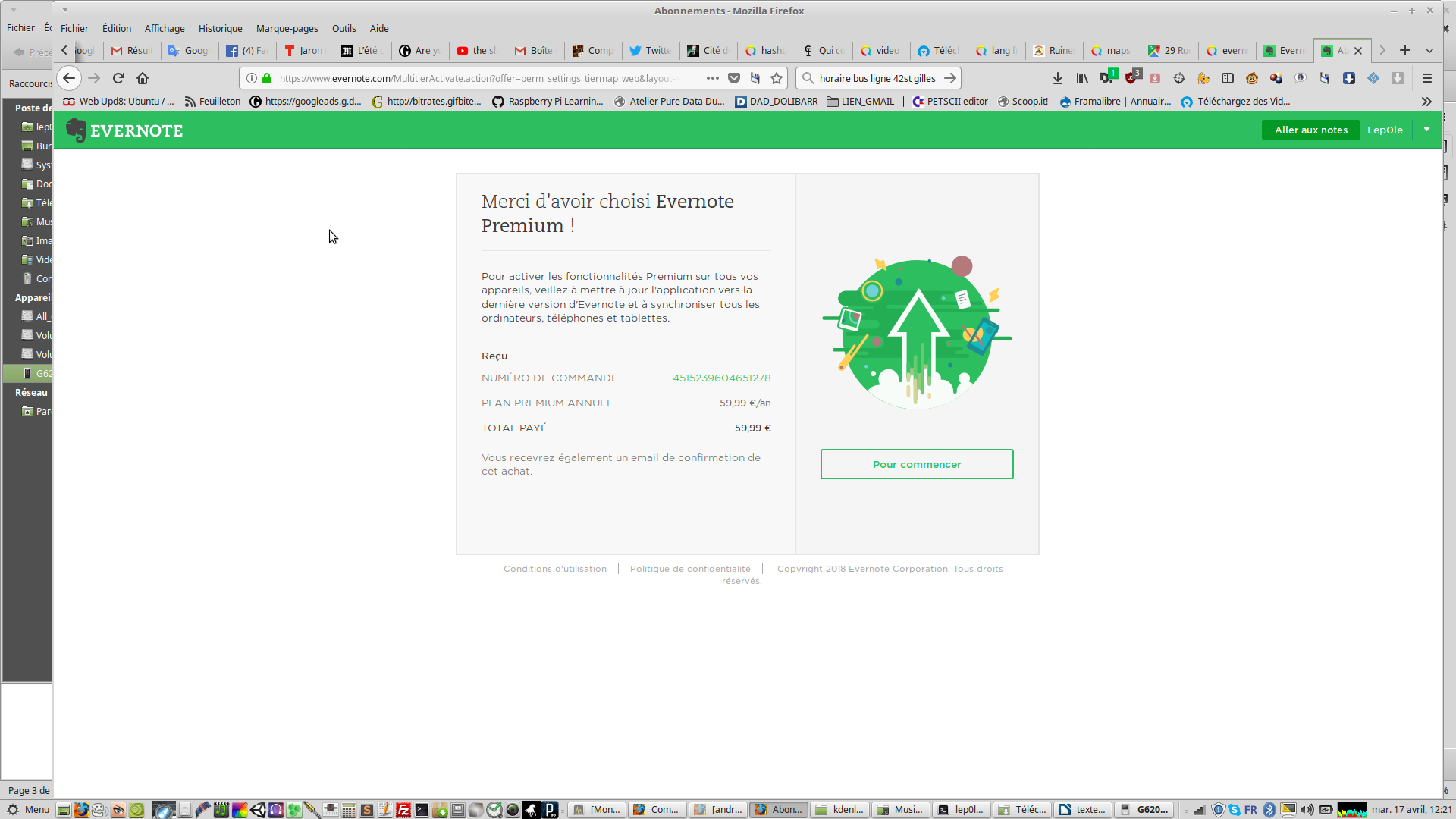The height and width of the screenshot is (819, 1456).
Task: Open the Firefox hamburger menu
Action: (1427, 78)
